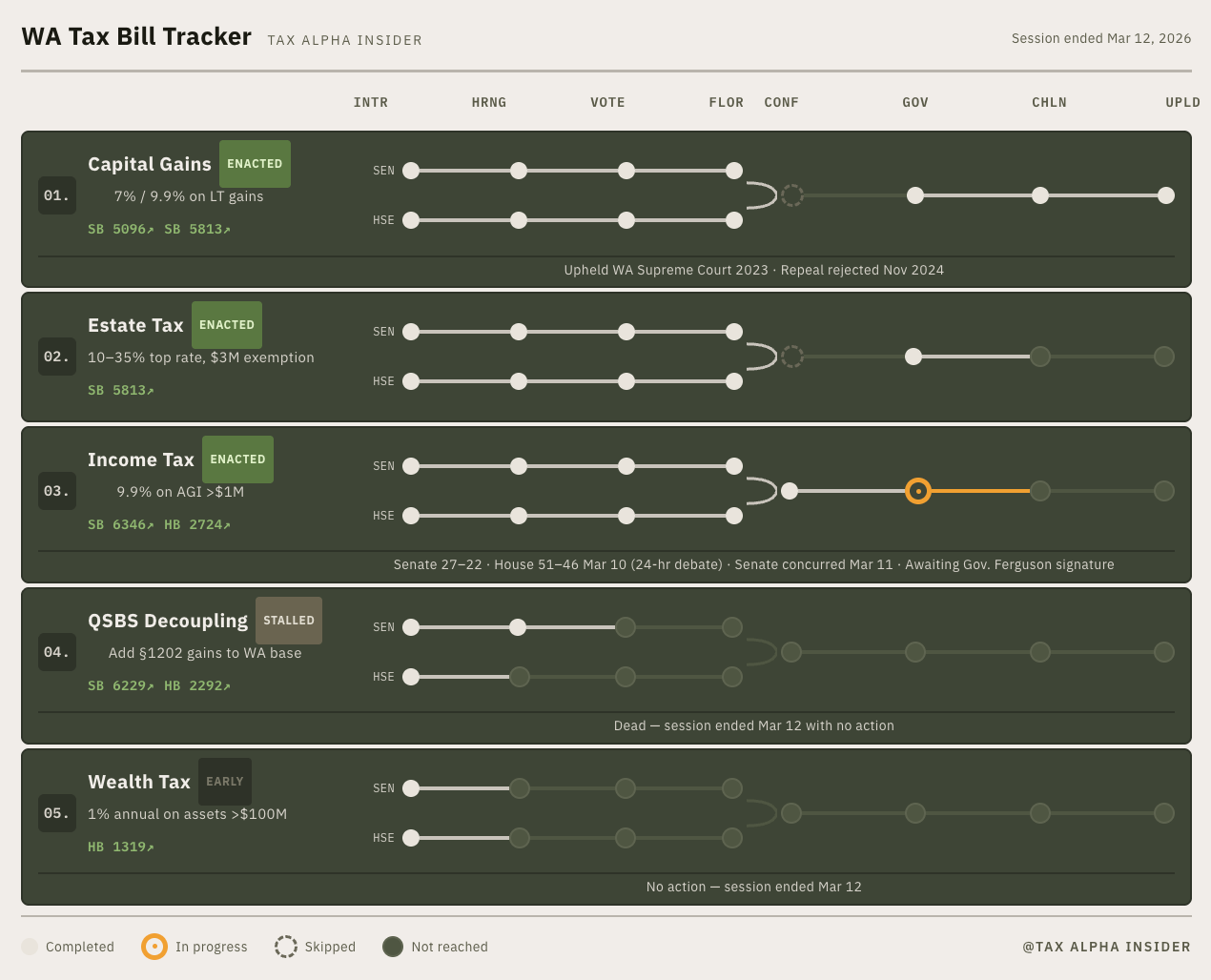The image size is (1211, 980).
Task: Click the Capital Gains ENACTED badge
Action: 255,164
